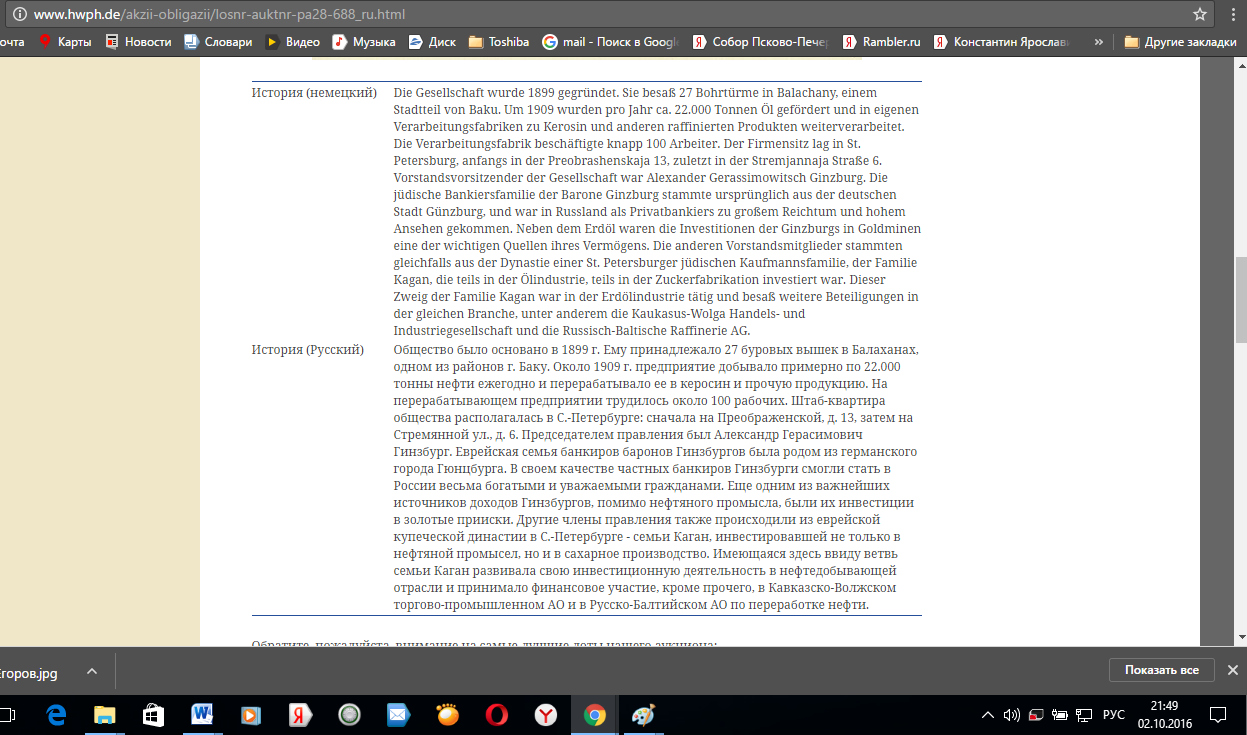Close the downloads bar
Image resolution: width=1247 pixels, height=735 pixels.
1232,670
